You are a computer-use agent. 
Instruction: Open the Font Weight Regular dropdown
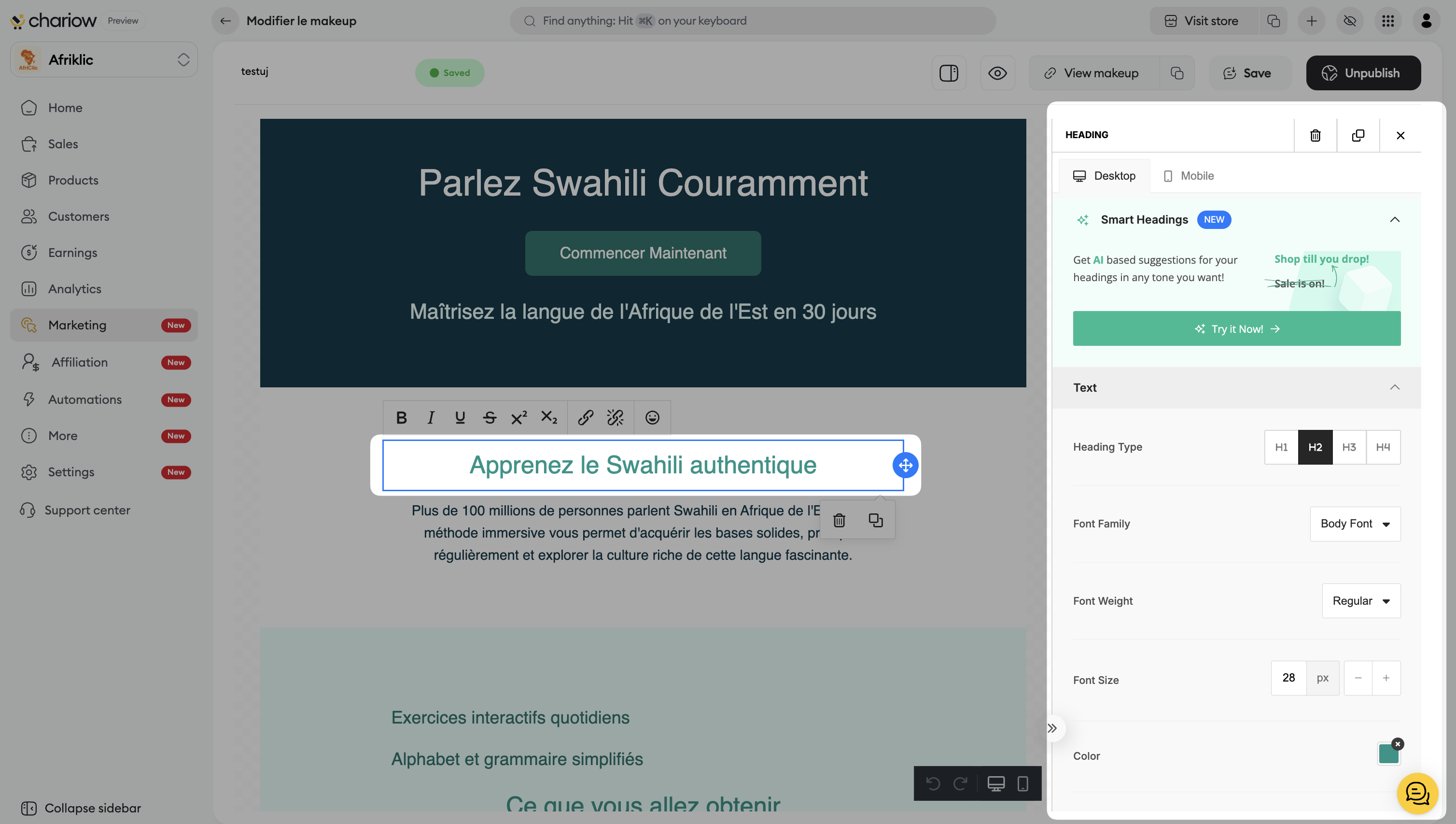click(1361, 601)
